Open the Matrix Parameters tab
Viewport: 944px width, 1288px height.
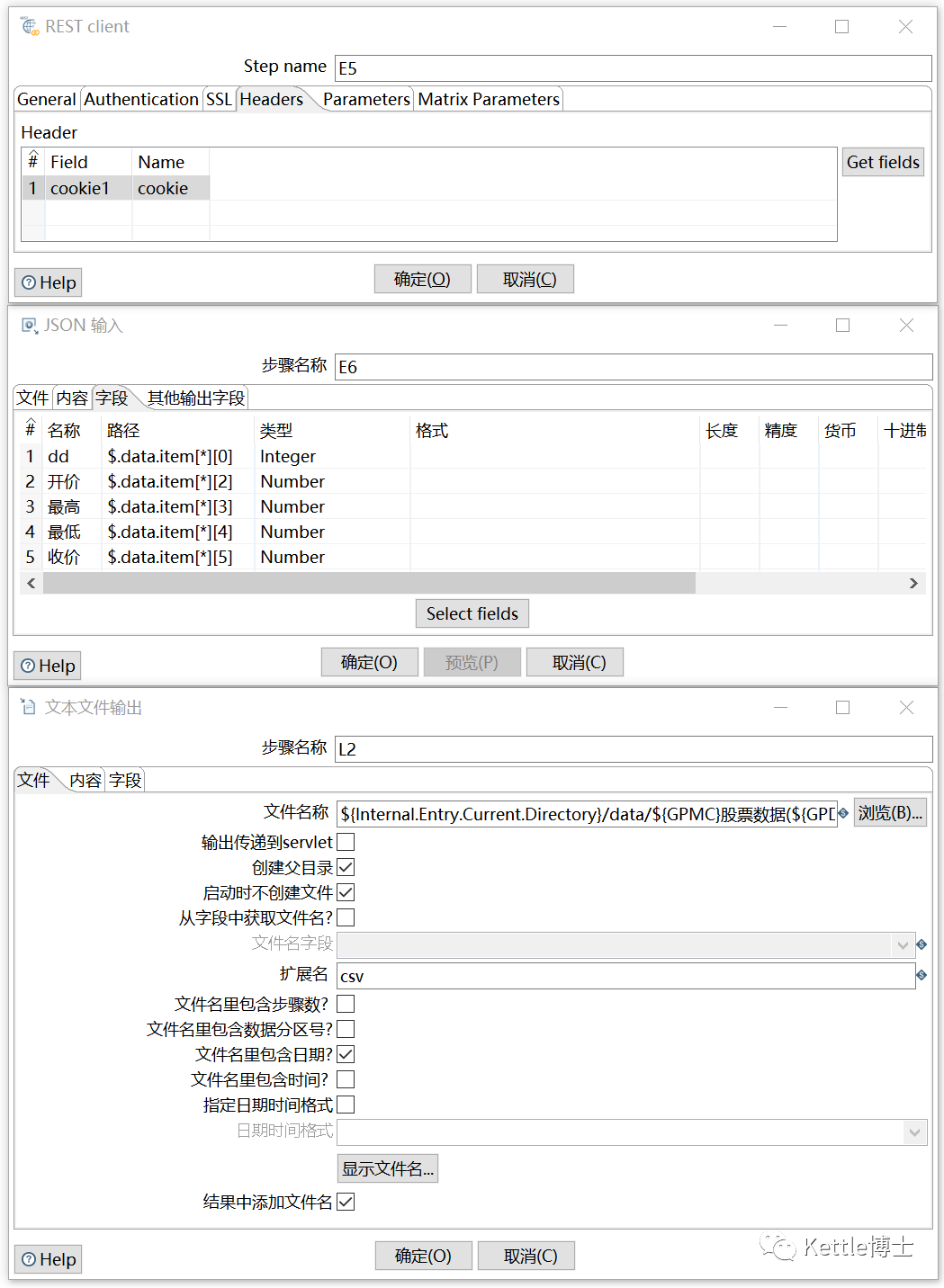489,99
